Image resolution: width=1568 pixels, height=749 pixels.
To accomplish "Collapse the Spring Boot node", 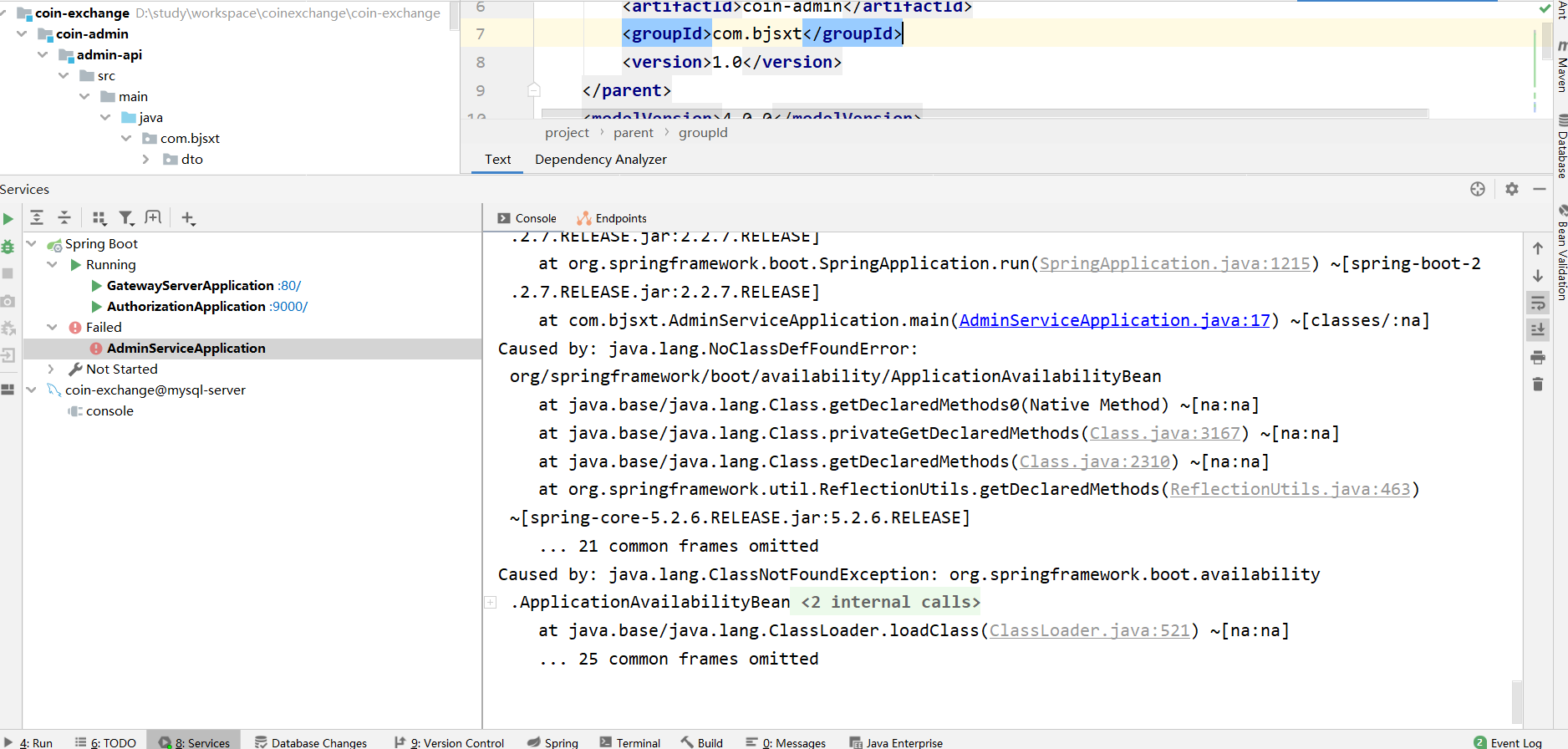I will tap(32, 243).
